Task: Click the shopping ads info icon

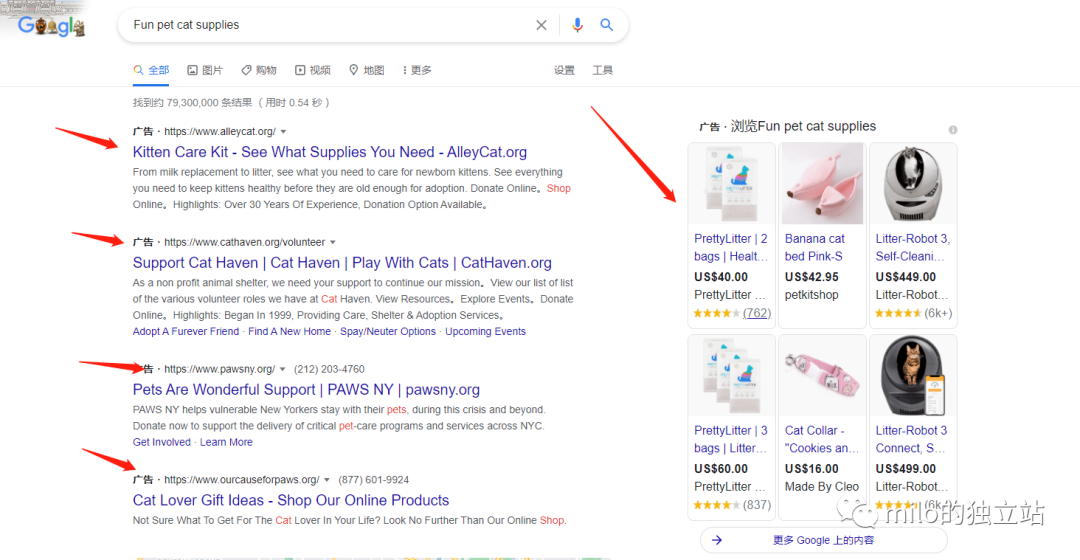Action: tap(953, 129)
